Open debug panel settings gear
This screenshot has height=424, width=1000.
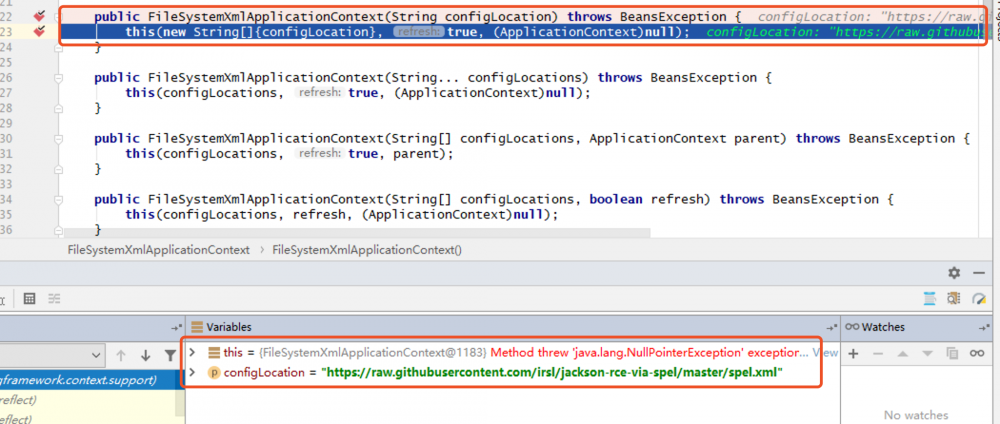tap(954, 273)
